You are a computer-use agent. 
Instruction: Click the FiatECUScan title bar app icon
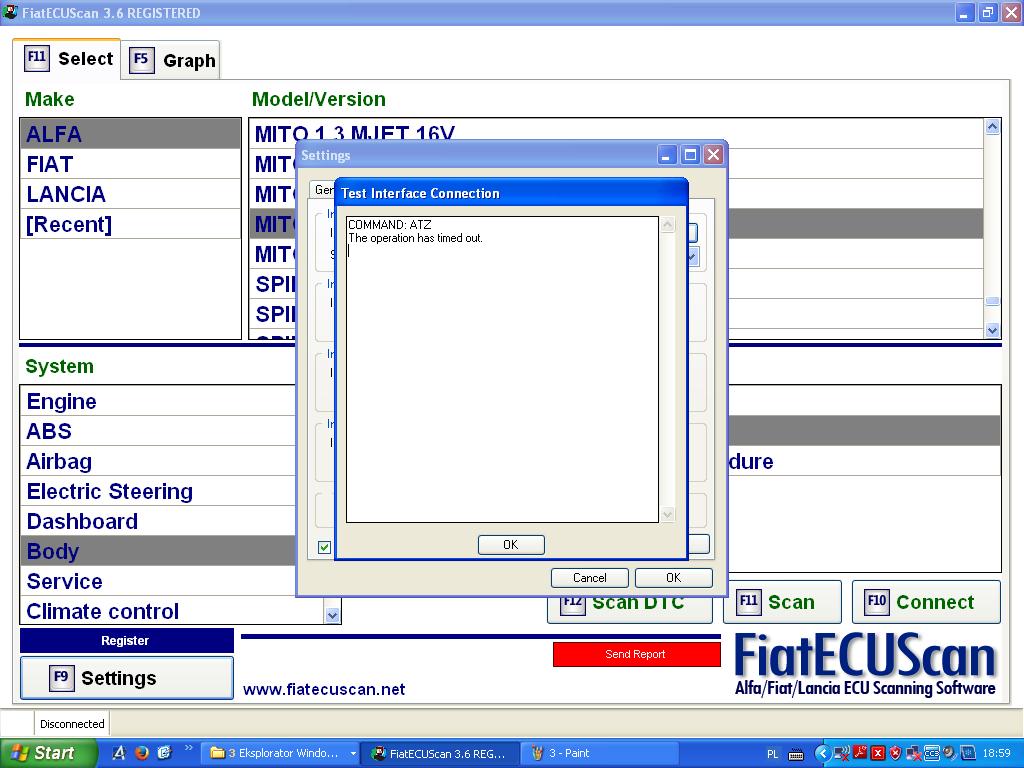tap(10, 12)
